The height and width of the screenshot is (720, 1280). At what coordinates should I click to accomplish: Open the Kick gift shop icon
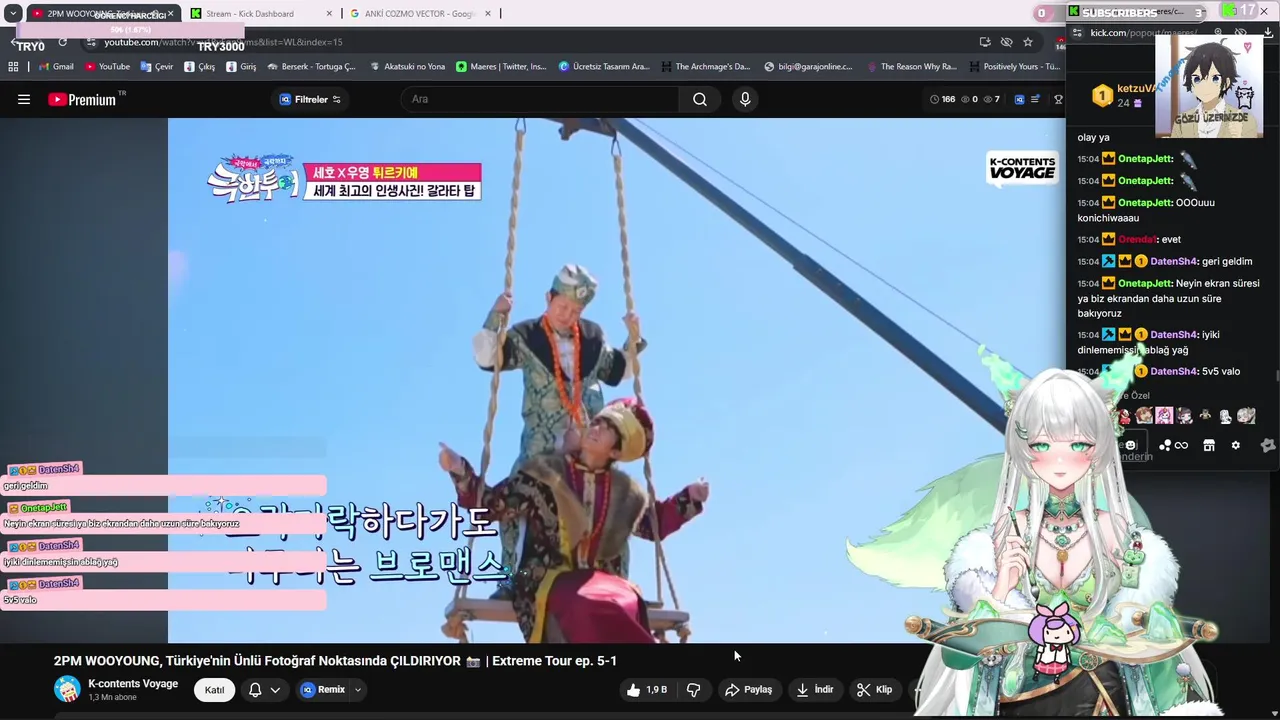point(1209,445)
